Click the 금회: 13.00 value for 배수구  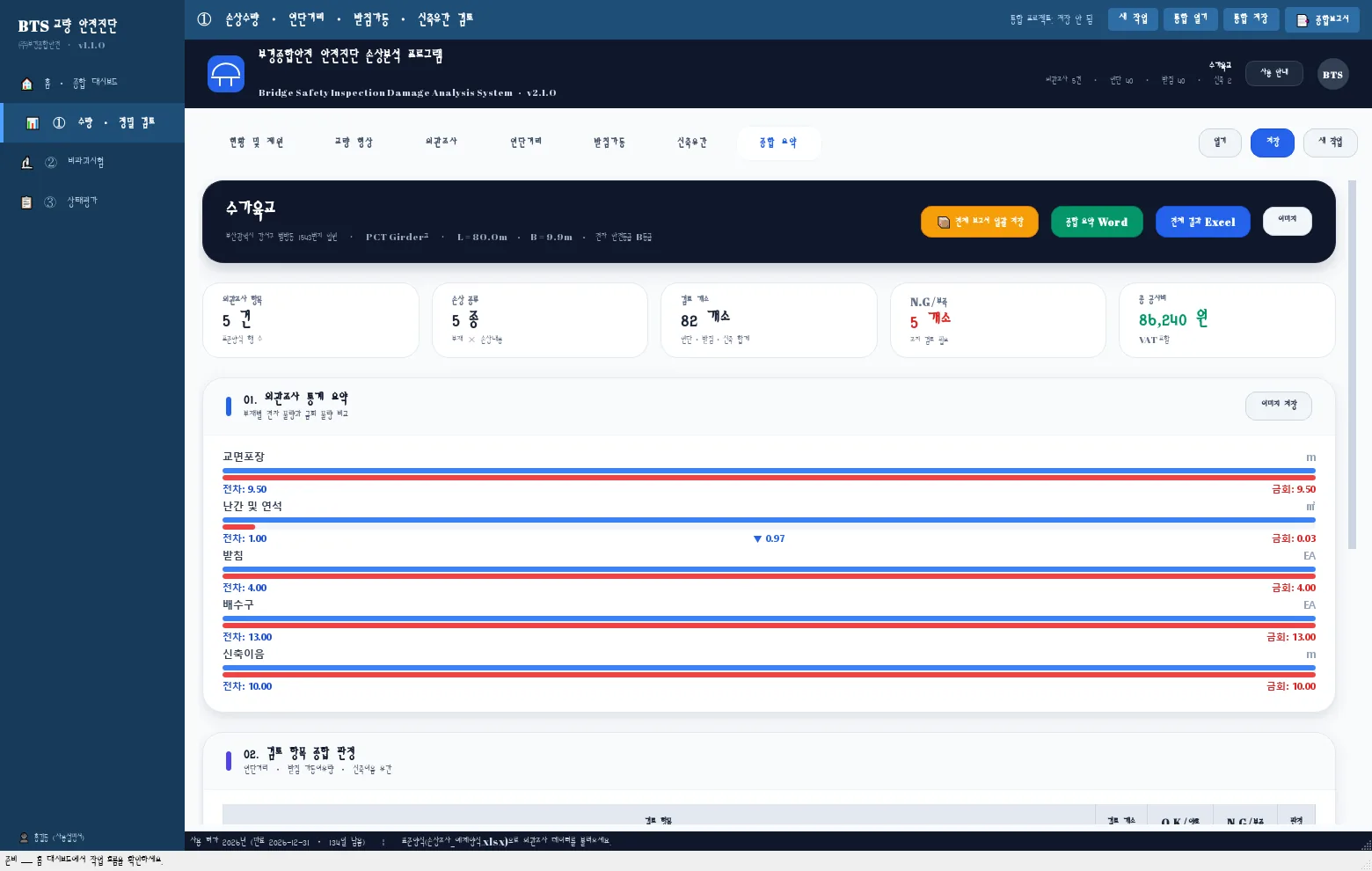click(x=1291, y=637)
